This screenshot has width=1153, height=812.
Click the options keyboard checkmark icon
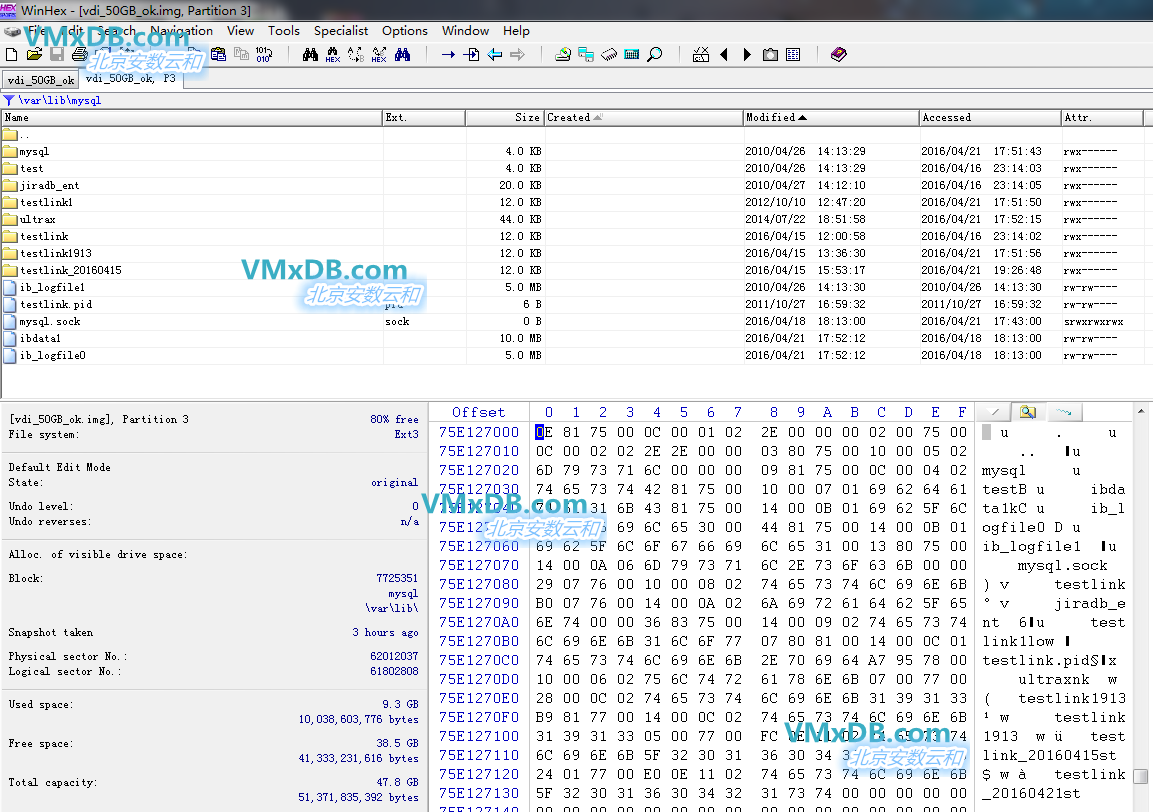click(x=701, y=54)
